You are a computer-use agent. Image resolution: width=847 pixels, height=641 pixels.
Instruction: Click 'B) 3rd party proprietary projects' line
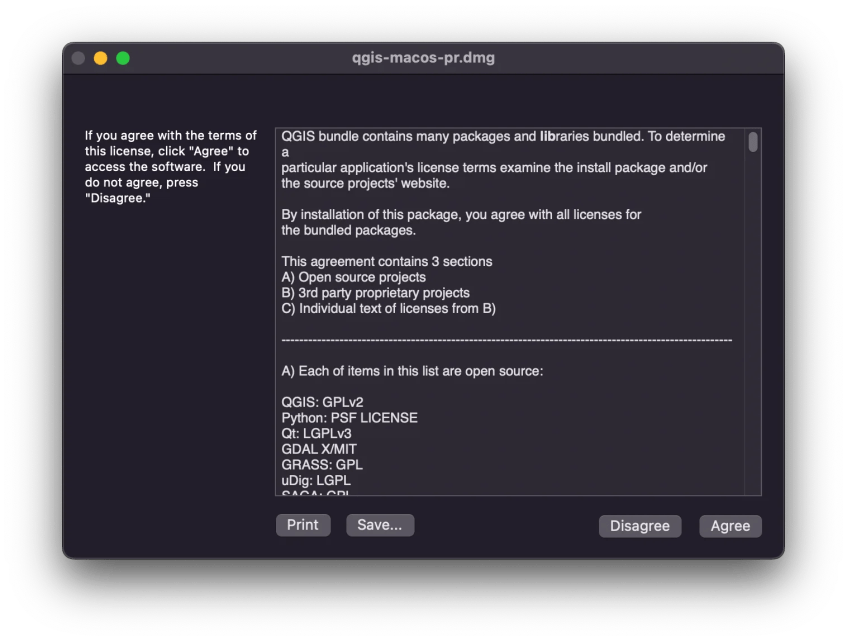pos(375,293)
